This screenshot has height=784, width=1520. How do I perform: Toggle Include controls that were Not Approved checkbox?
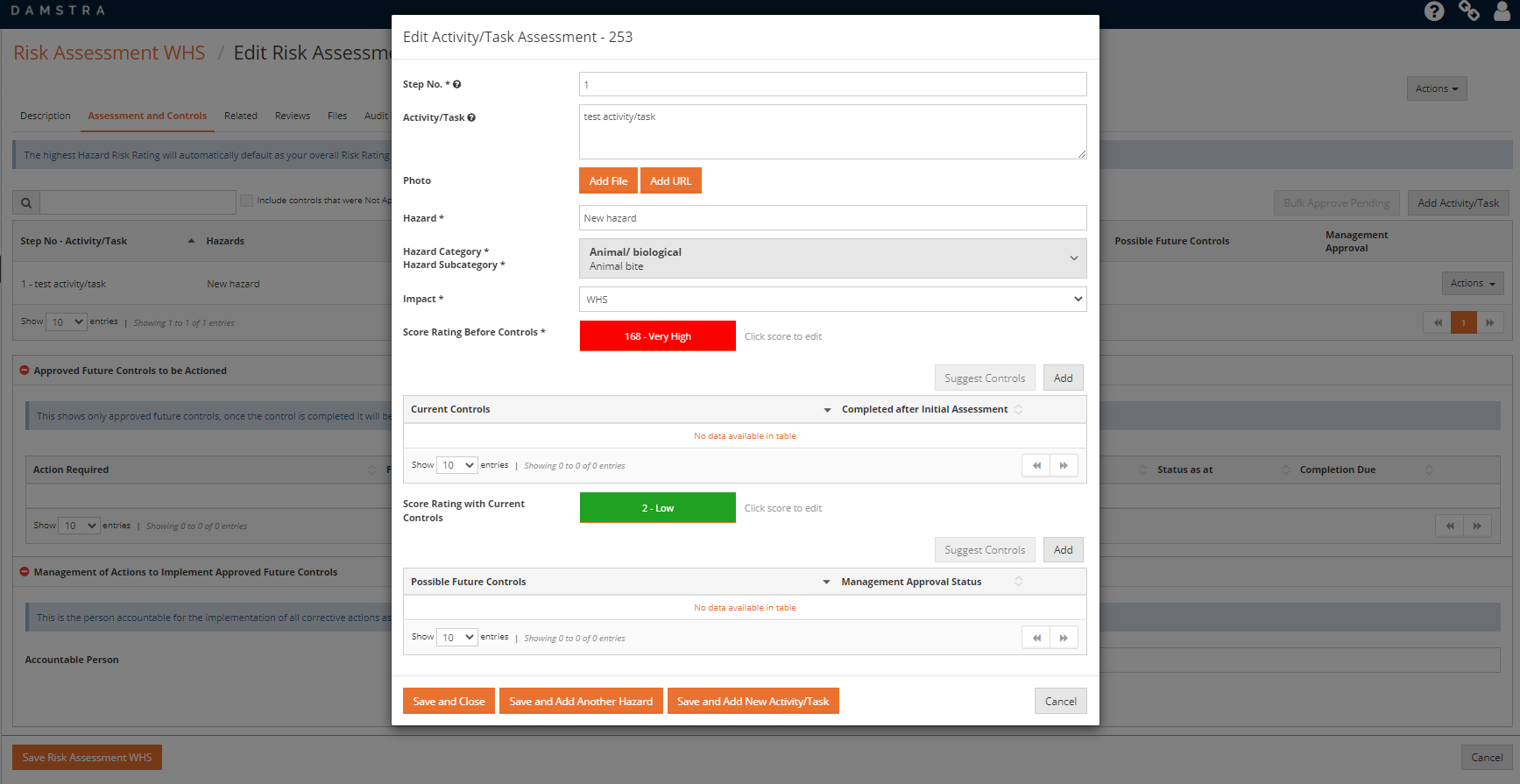click(247, 201)
